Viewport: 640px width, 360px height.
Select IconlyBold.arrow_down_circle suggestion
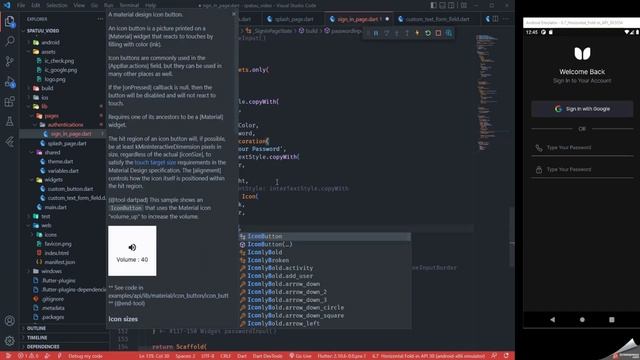tap(325, 307)
